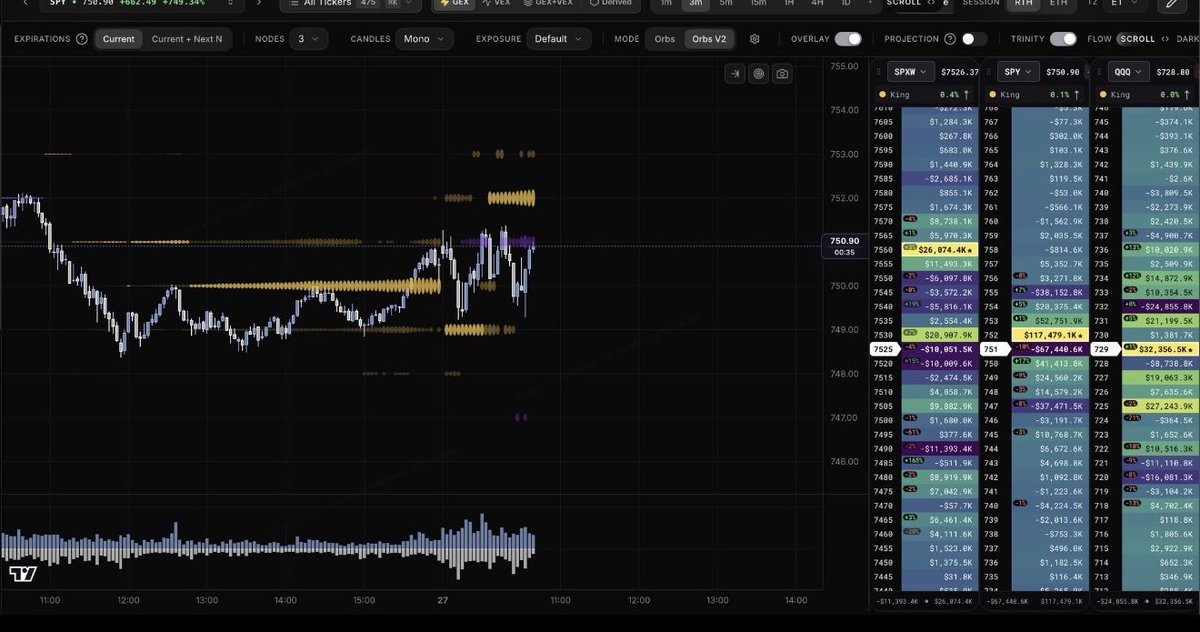
Task: Click the 746.00 price axis label
Action: [x=845, y=462]
